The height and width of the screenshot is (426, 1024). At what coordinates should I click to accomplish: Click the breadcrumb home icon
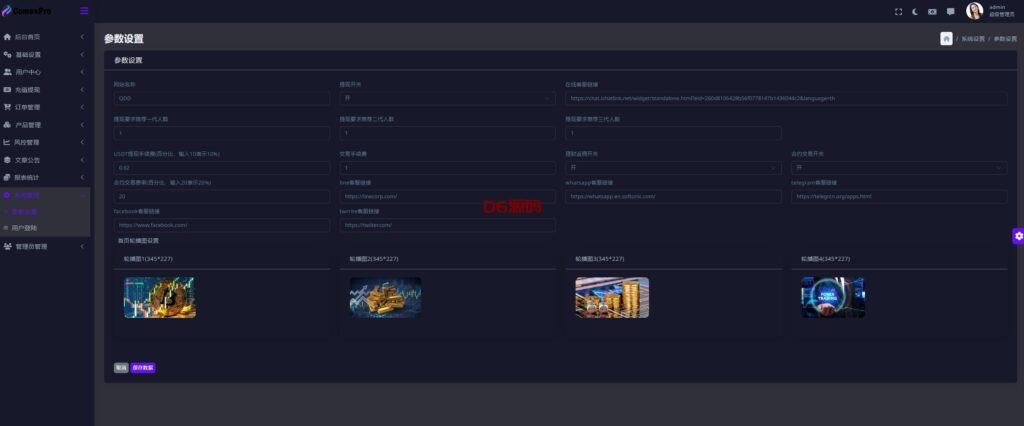[946, 39]
